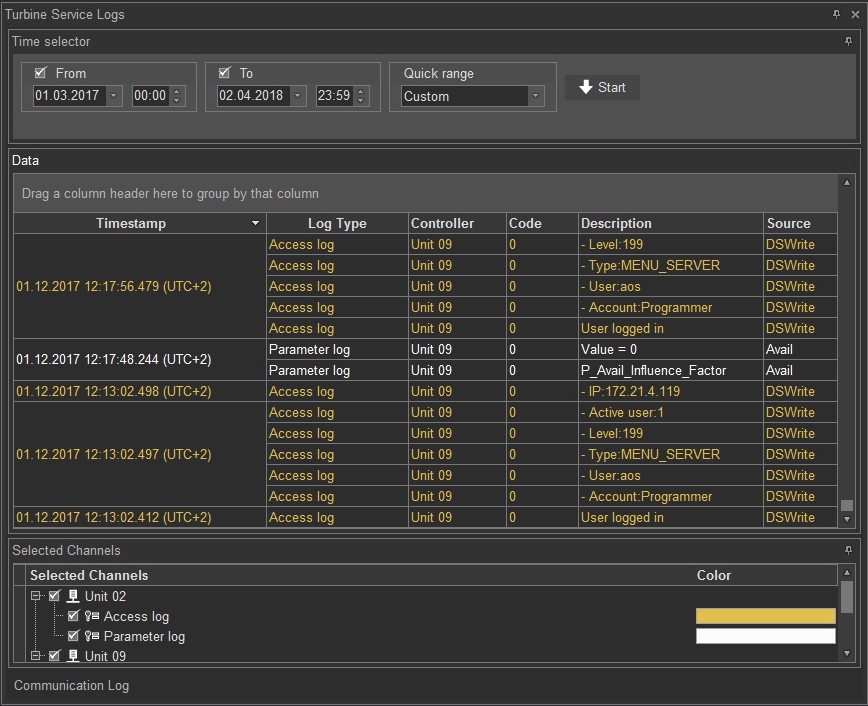Screen dimensions: 868x706
Task: Open the Quick range Custom dropdown
Action: [x=535, y=96]
